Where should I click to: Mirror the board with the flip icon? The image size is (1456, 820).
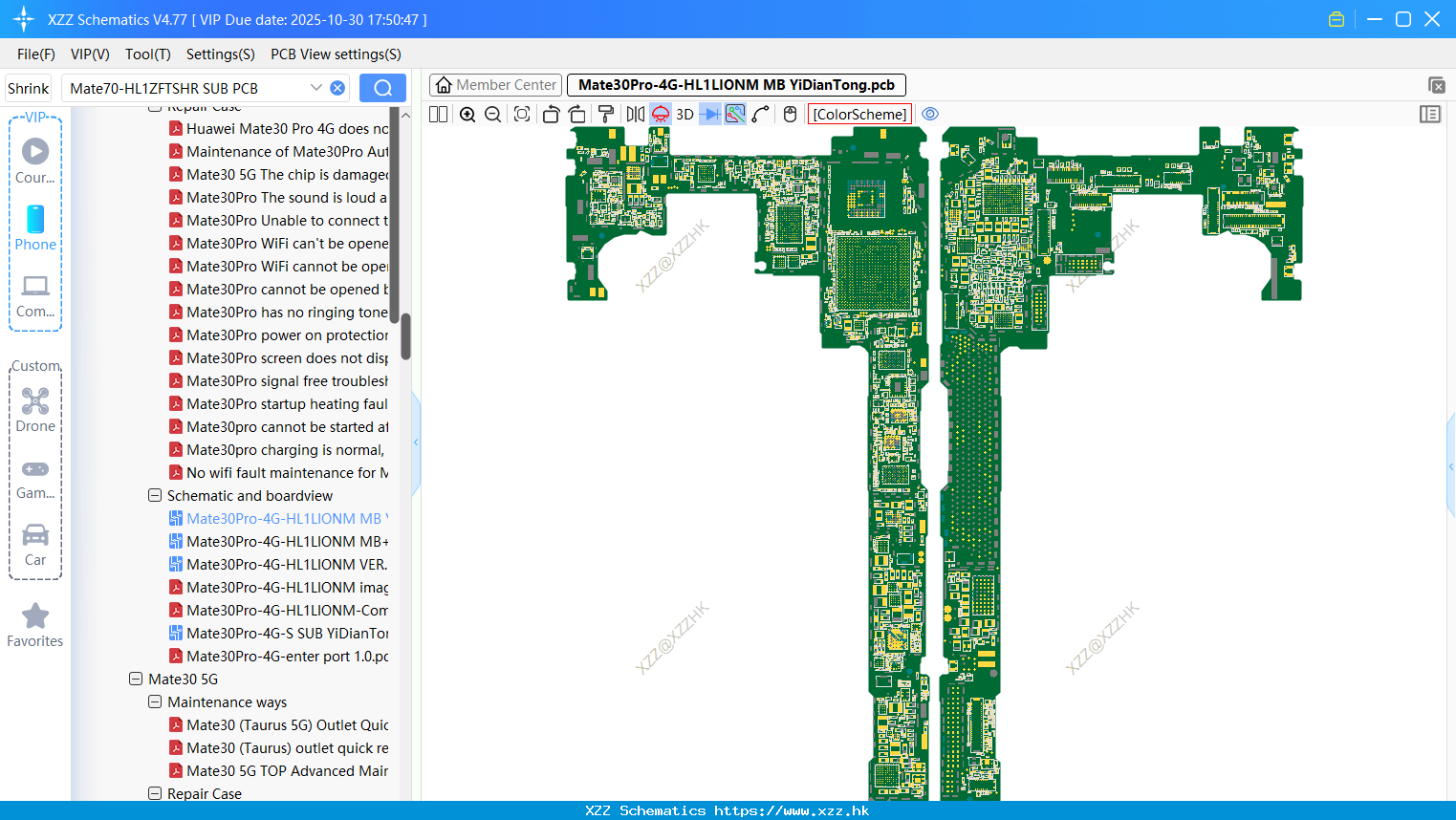(x=635, y=114)
